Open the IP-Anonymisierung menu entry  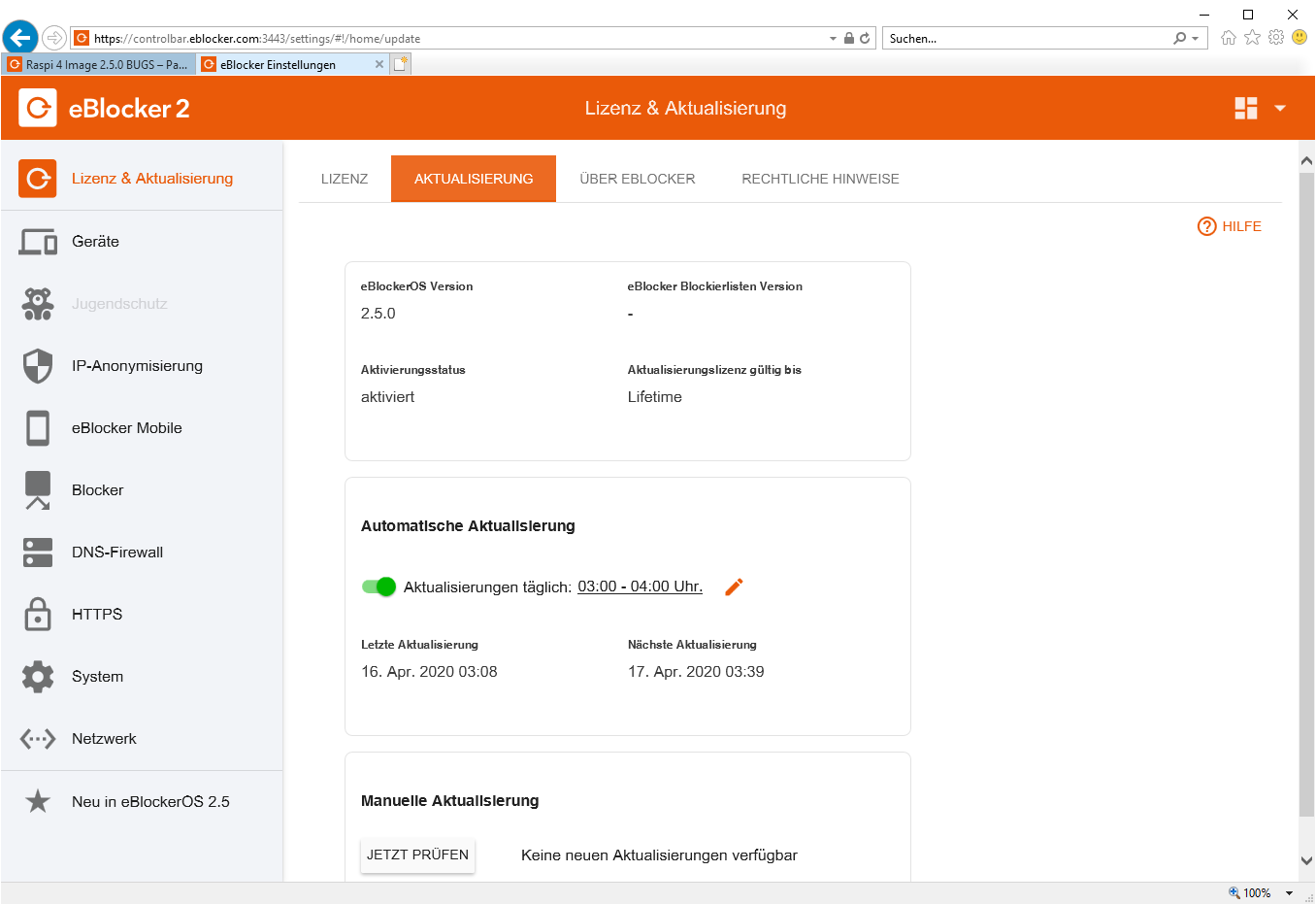[142, 366]
